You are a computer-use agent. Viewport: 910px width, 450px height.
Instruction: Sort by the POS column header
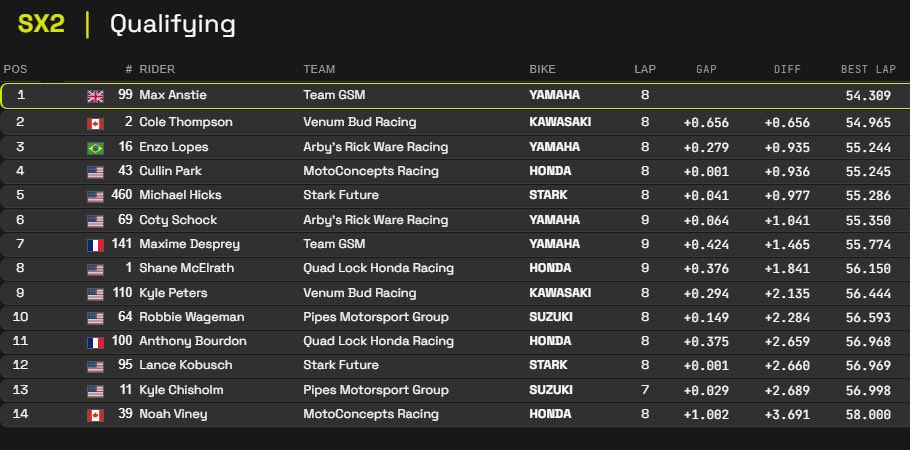[16, 69]
